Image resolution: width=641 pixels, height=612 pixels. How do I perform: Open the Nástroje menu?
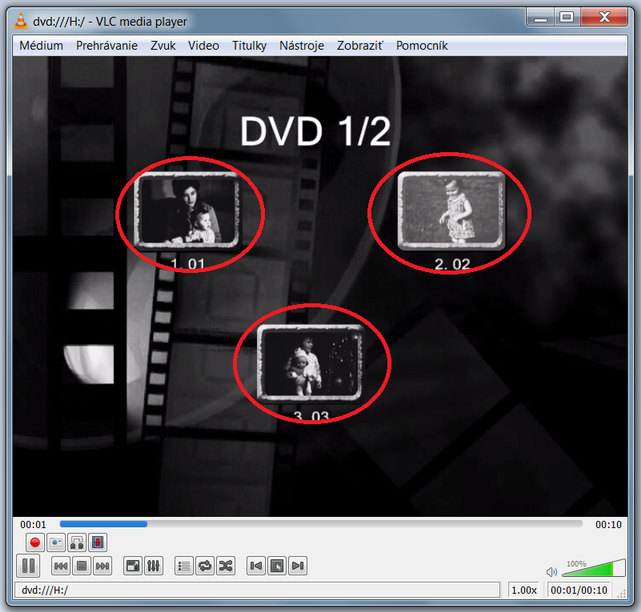click(x=302, y=45)
